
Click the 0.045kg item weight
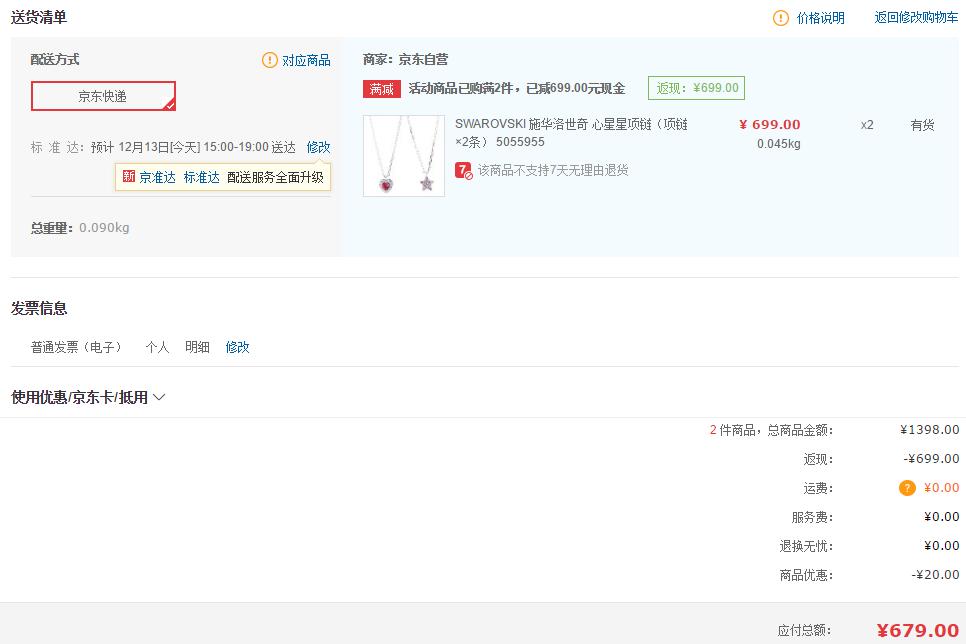(779, 144)
